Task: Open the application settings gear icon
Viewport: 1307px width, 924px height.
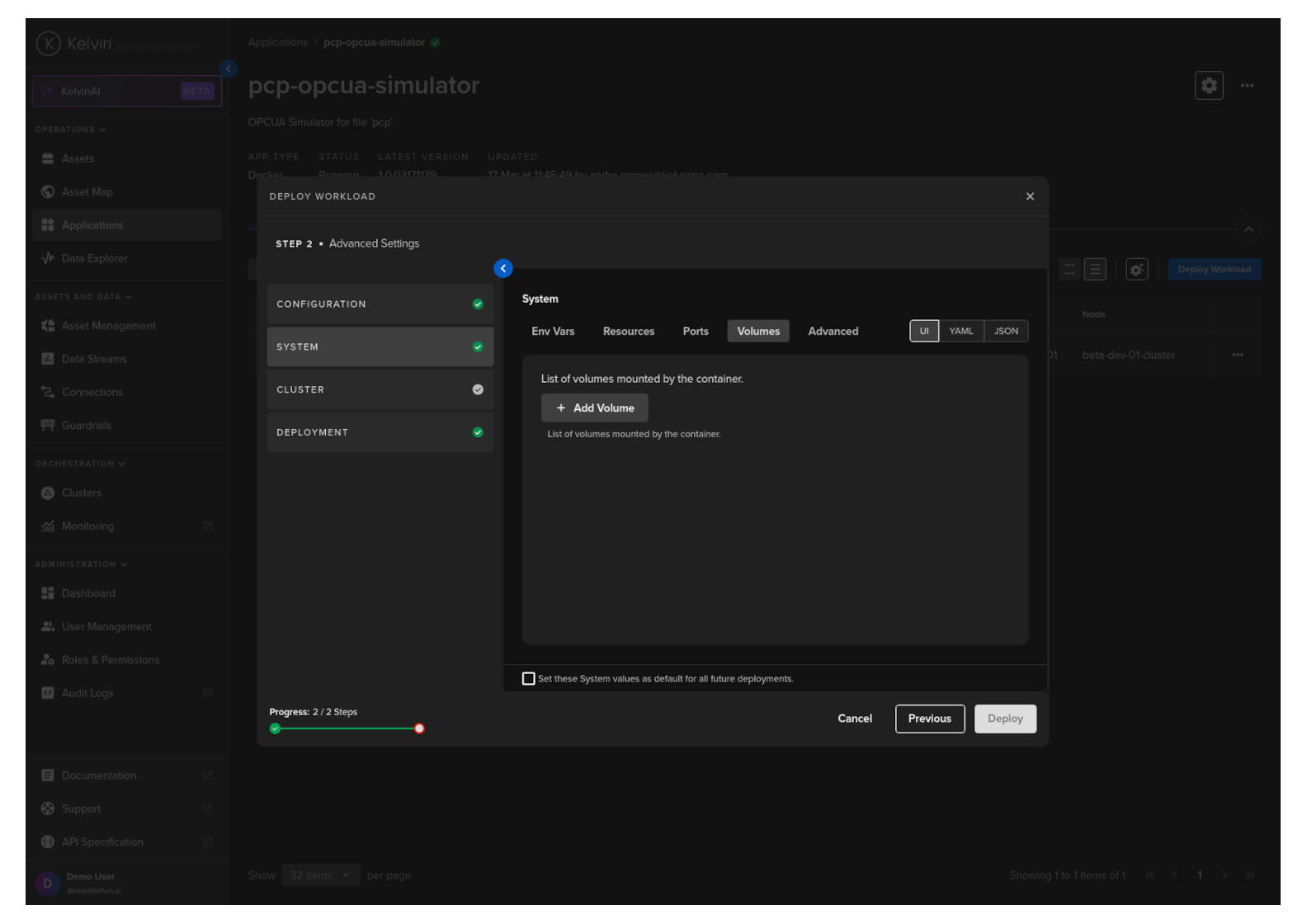Action: 1208,86
